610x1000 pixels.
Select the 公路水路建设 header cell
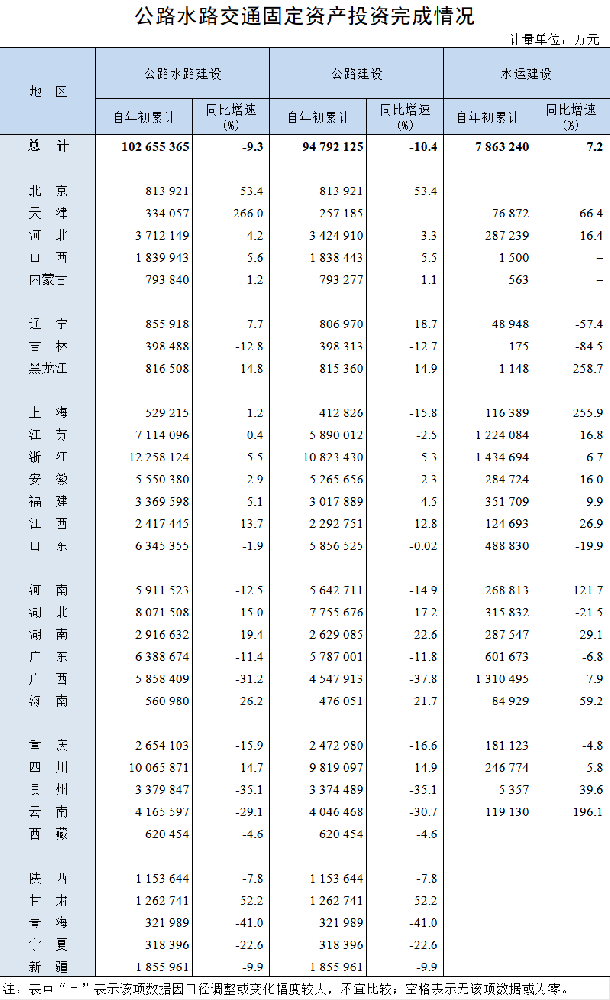[182, 74]
